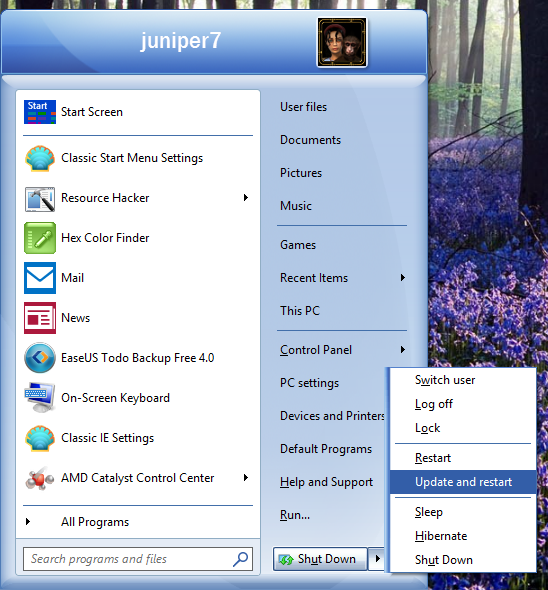Click the Classic IE Settings shell icon

coord(40,438)
